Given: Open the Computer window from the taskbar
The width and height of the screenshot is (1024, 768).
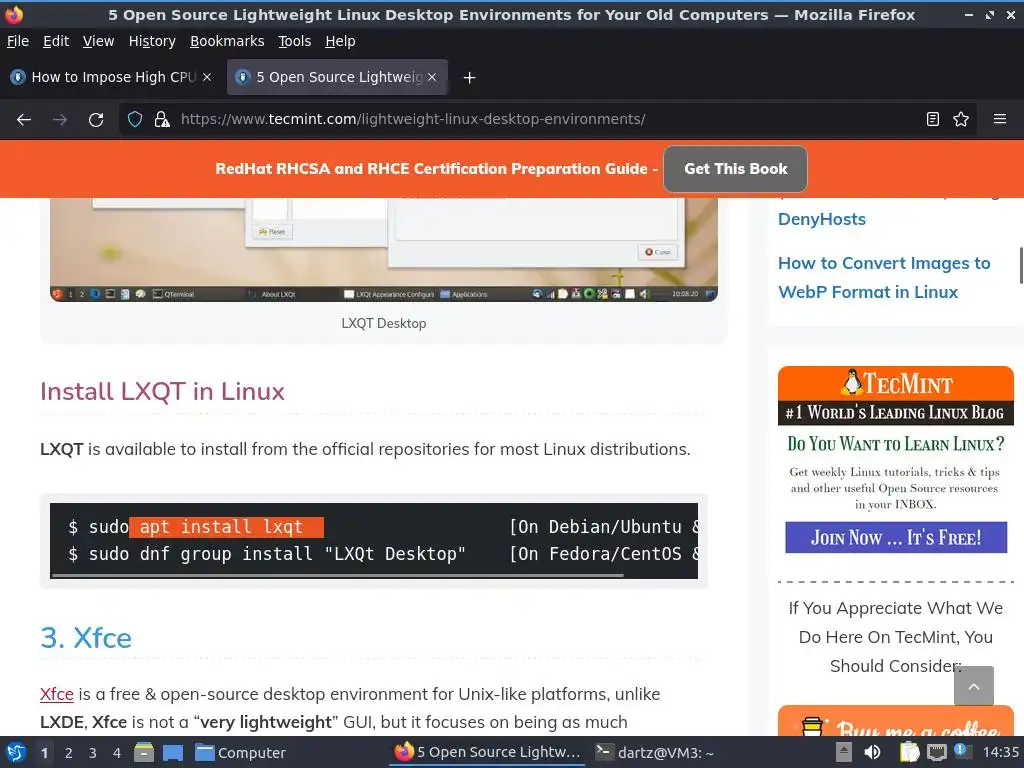Looking at the screenshot, I should [x=240, y=753].
